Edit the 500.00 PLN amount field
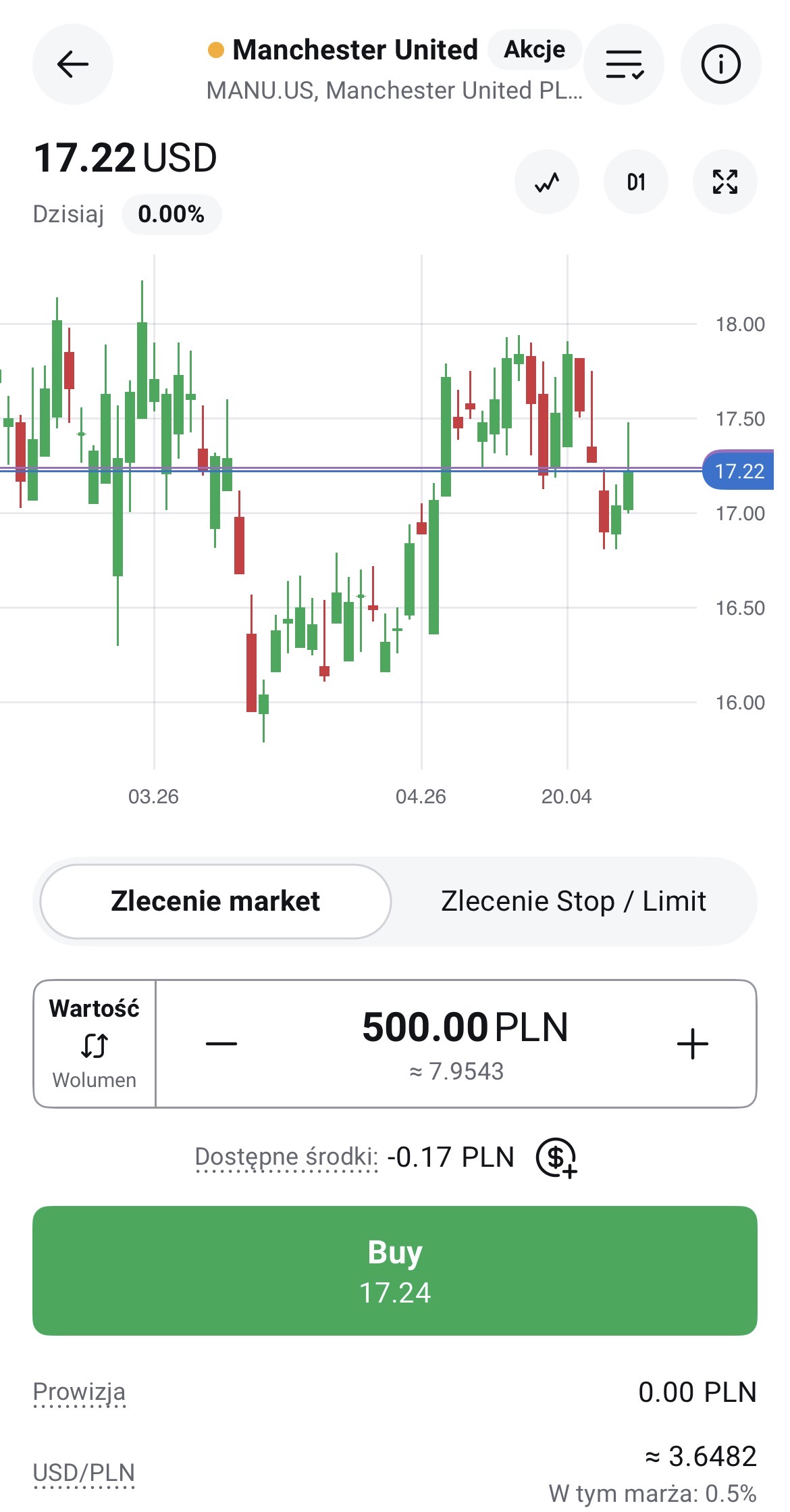This screenshot has height=1512, width=790. pos(465,1028)
